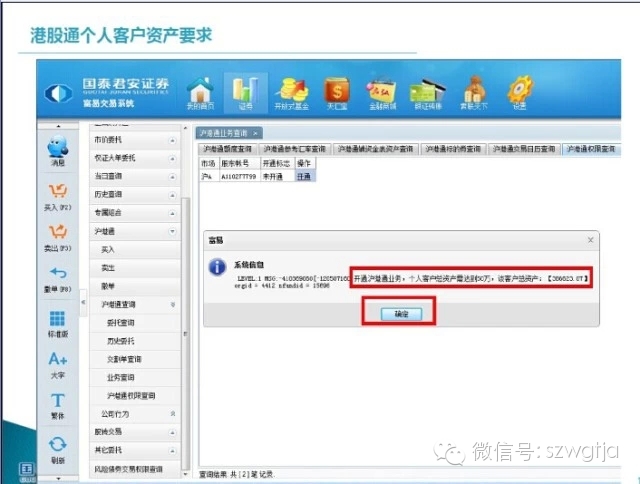Image resolution: width=640 pixels, height=484 pixels.
Task: Click the 开通标志 column header
Action: [x=277, y=163]
